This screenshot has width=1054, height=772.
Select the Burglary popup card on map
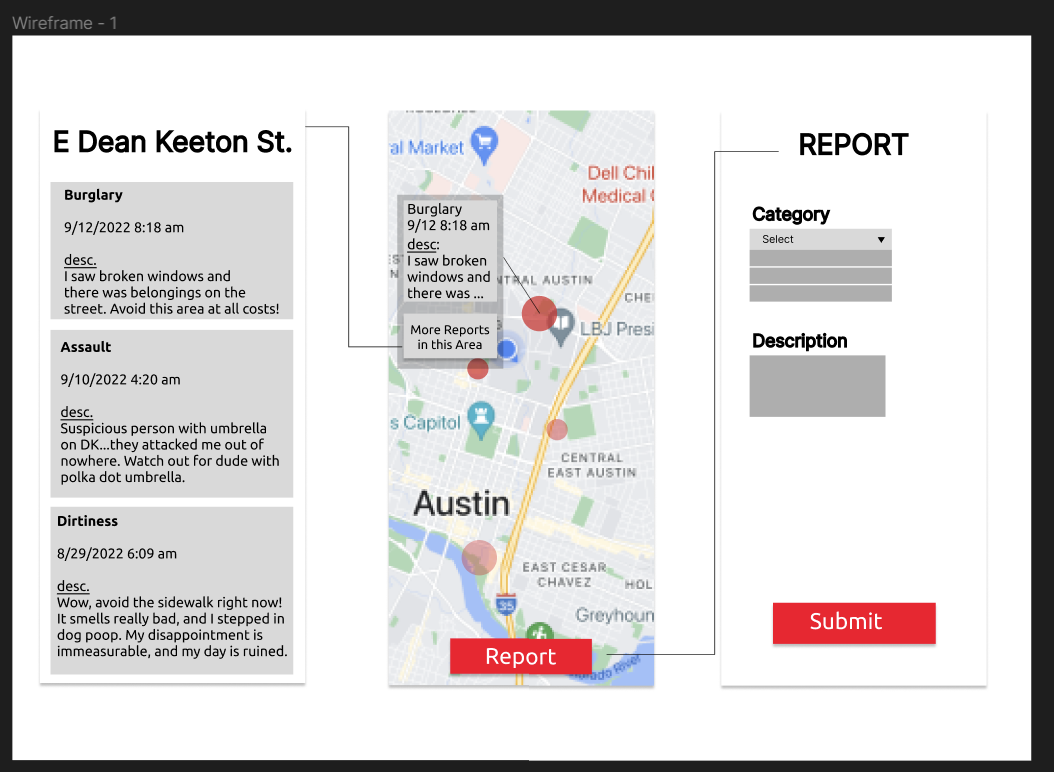[450, 250]
